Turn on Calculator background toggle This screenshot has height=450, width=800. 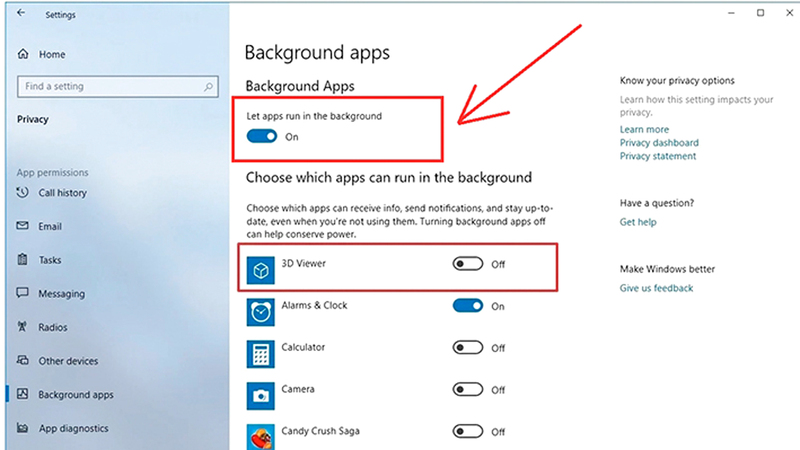(x=468, y=348)
